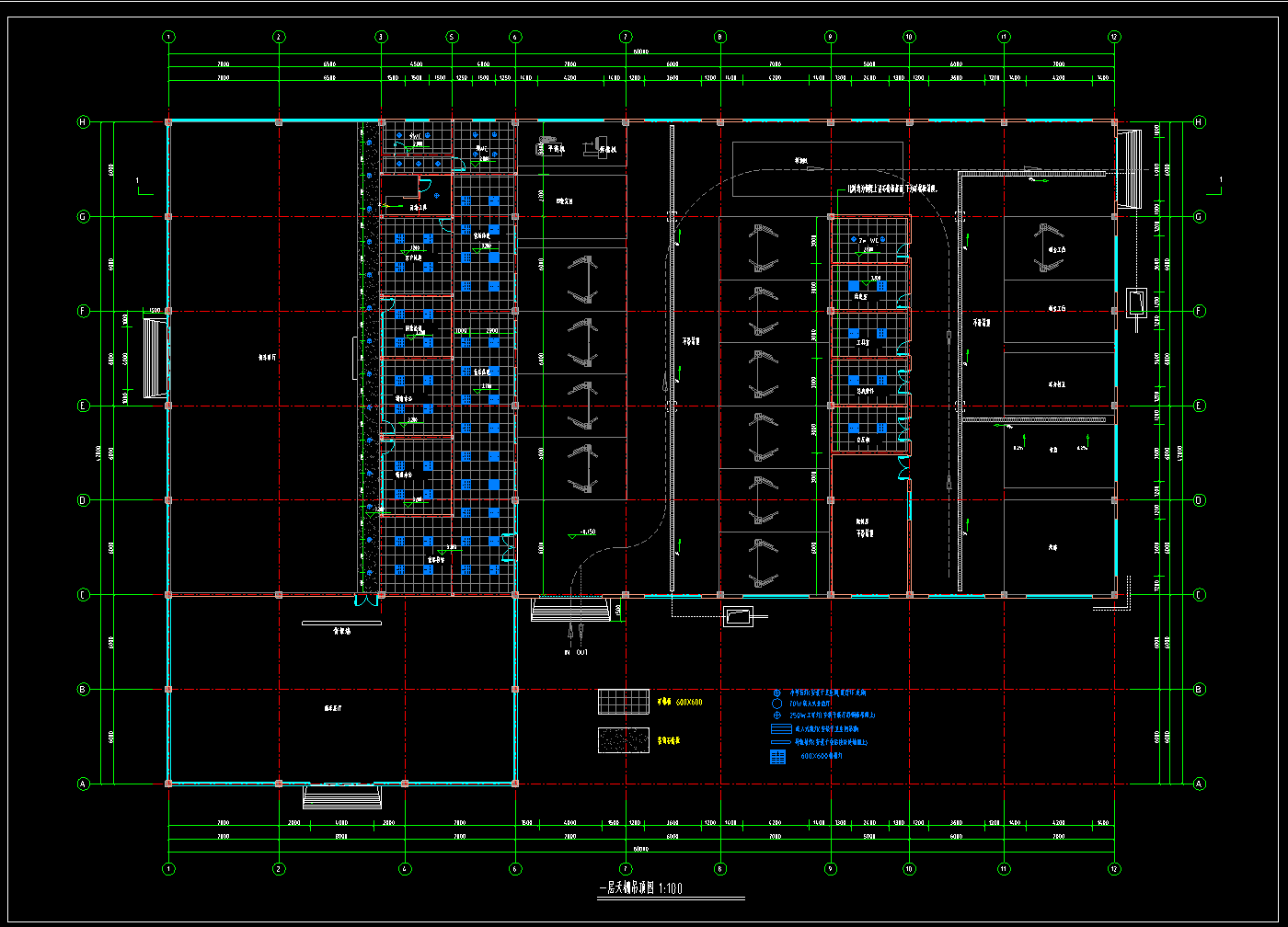Click the IN label below the ramp
This screenshot has width=1288, height=927.
click(568, 652)
